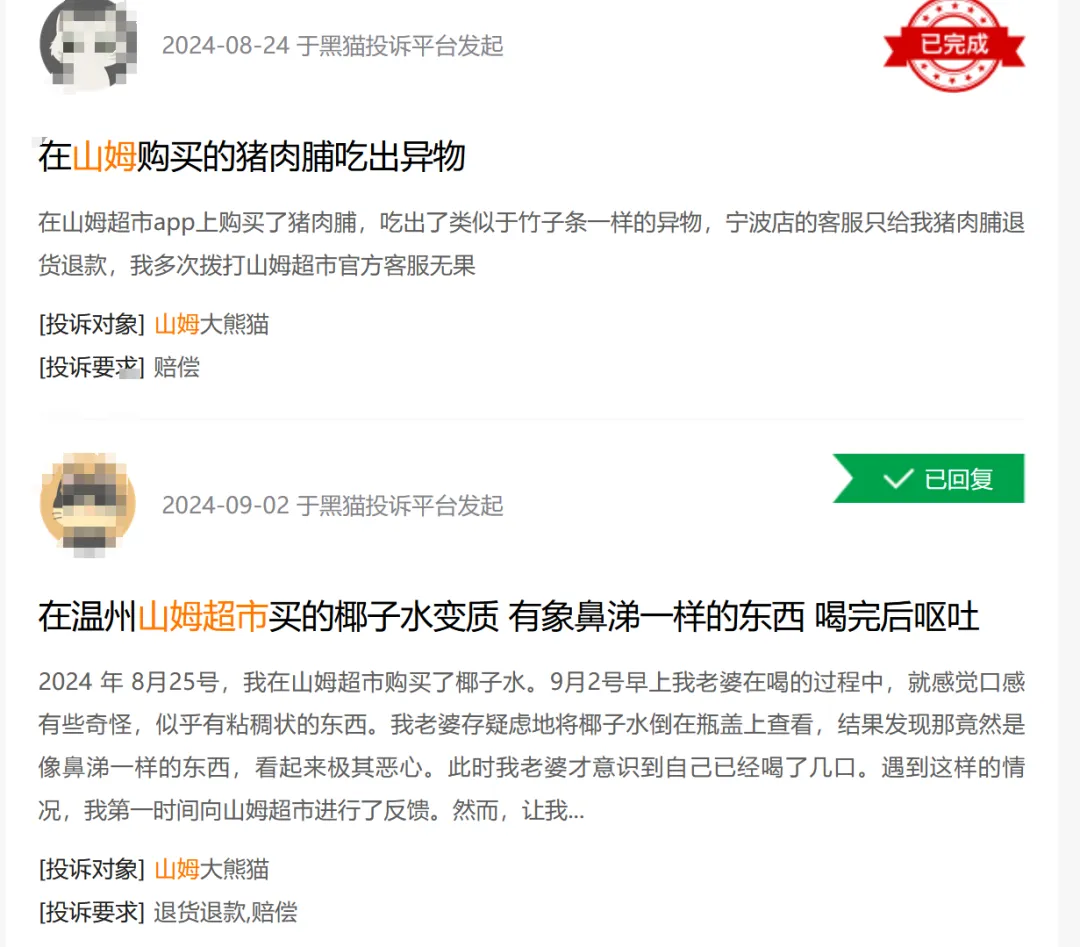The width and height of the screenshot is (1080, 947).
Task: Click 山姆大熊猫 under the second complaint
Action: pyautogui.click(x=211, y=869)
